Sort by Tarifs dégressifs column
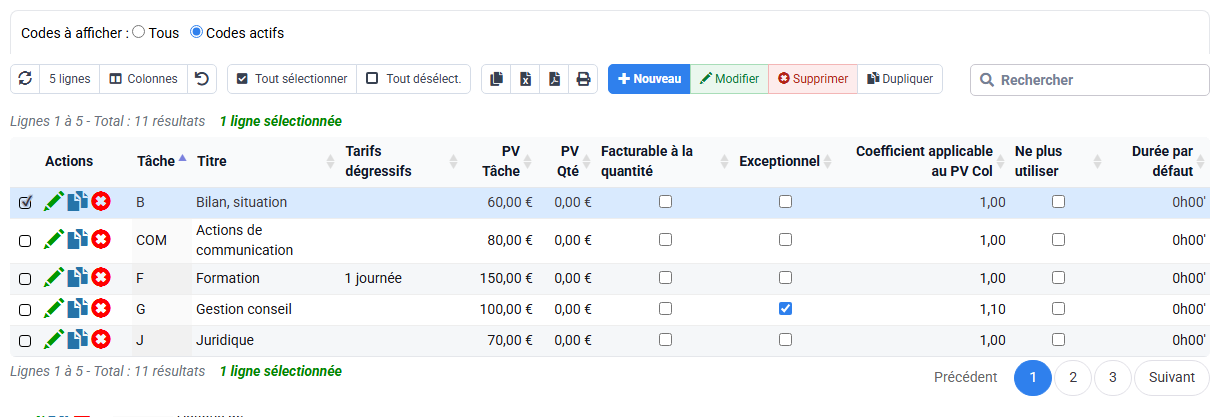 (x=400, y=161)
